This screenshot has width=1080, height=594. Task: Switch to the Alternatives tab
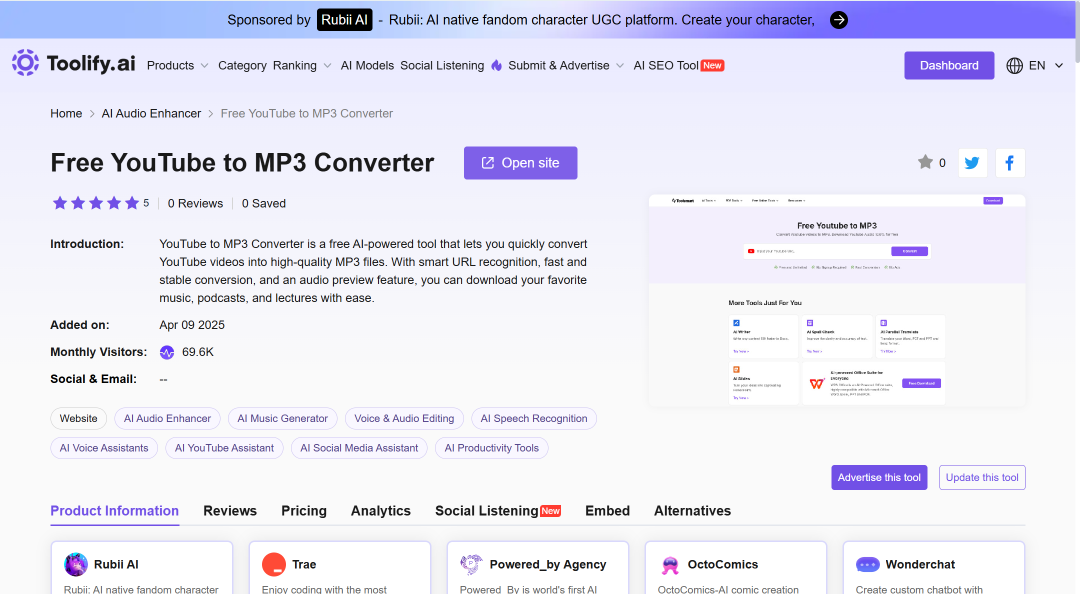click(692, 511)
